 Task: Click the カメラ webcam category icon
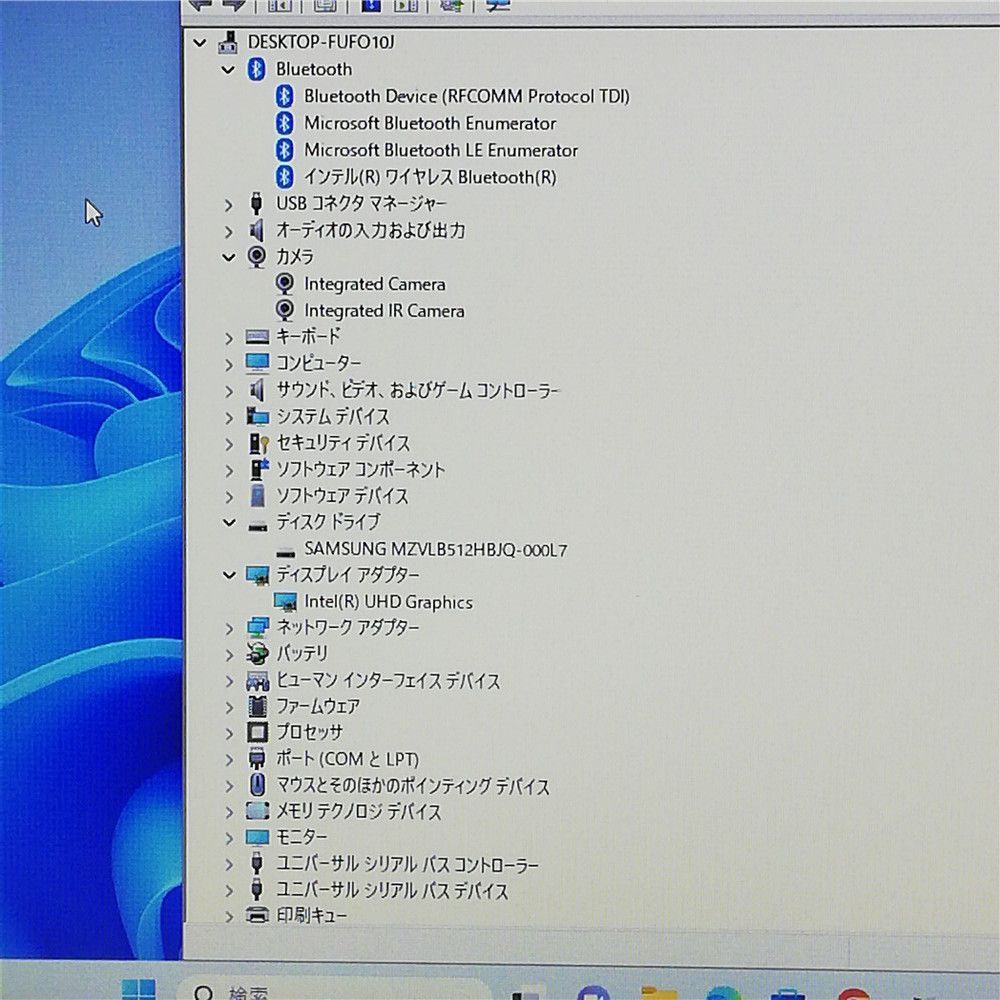[x=256, y=257]
